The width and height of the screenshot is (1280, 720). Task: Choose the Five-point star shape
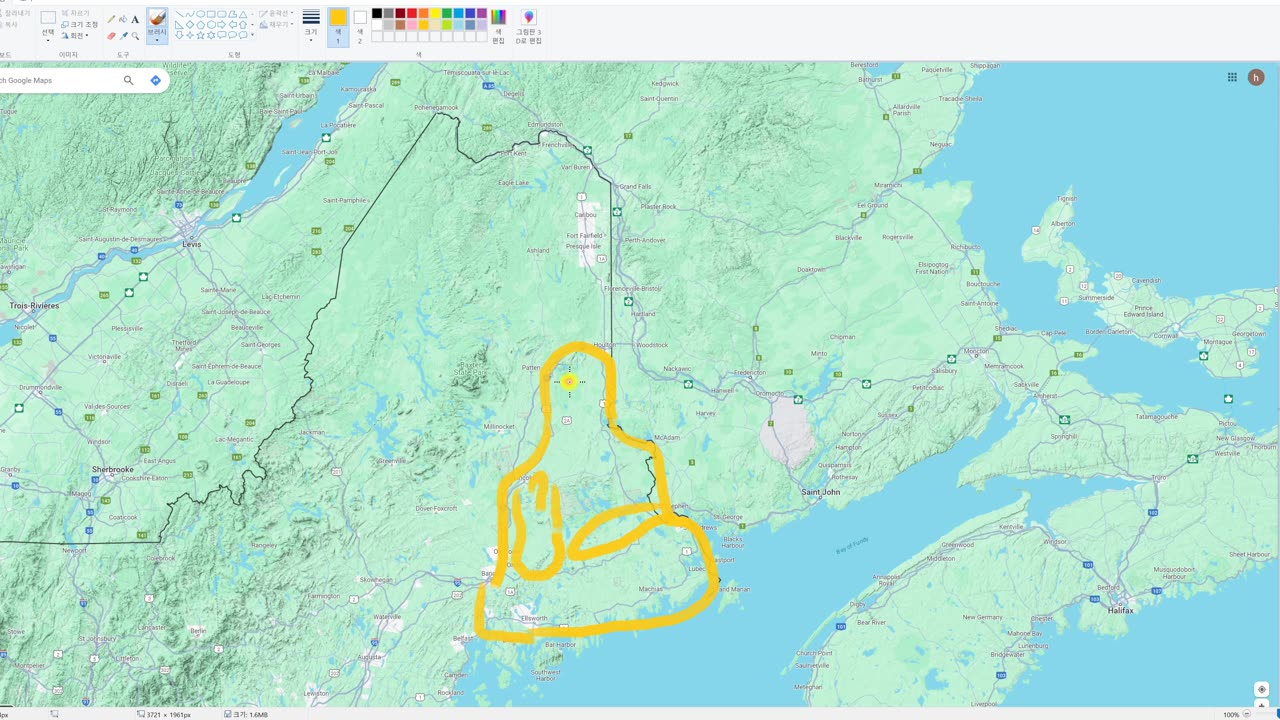click(x=200, y=35)
